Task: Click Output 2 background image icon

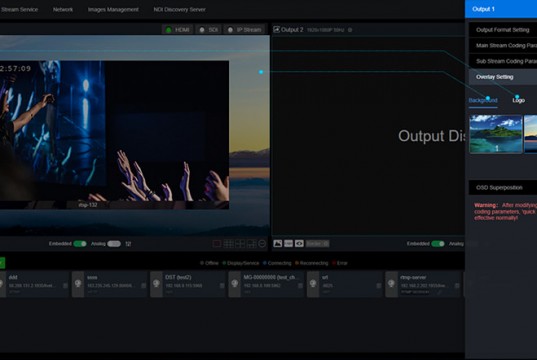Action: pyautogui.click(x=278, y=244)
